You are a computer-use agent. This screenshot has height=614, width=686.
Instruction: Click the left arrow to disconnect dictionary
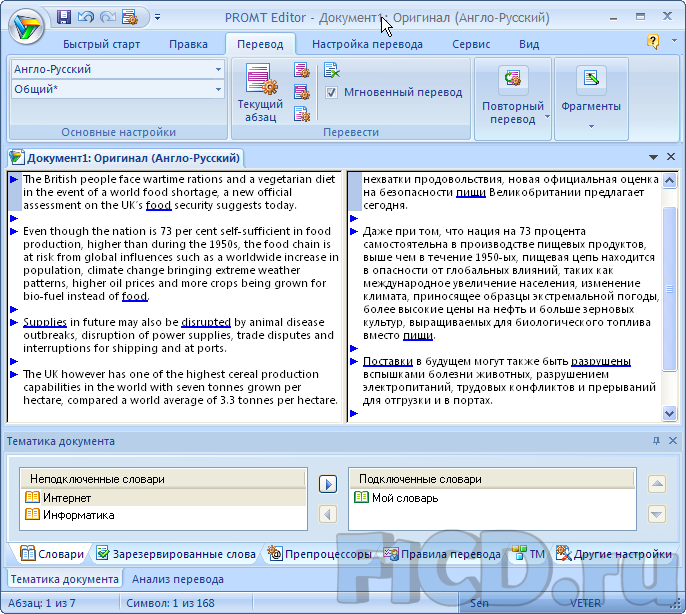[328, 514]
